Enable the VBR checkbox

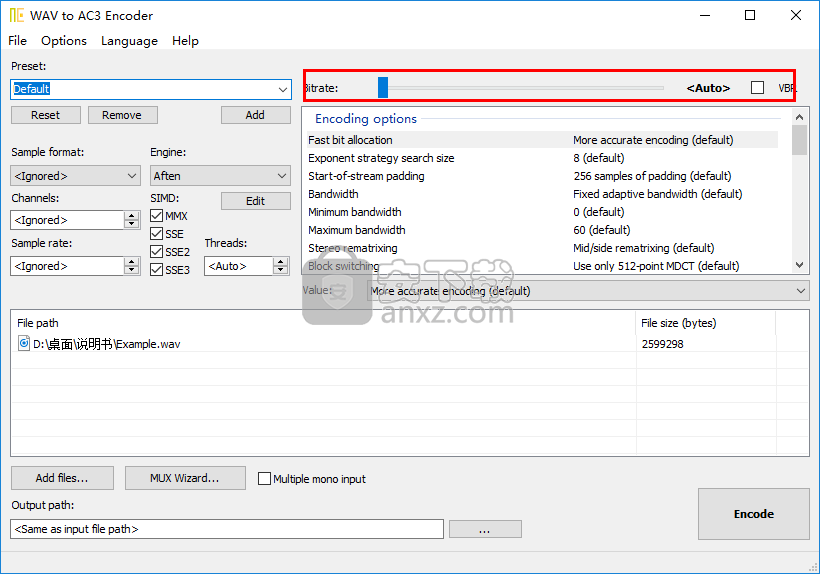757,88
